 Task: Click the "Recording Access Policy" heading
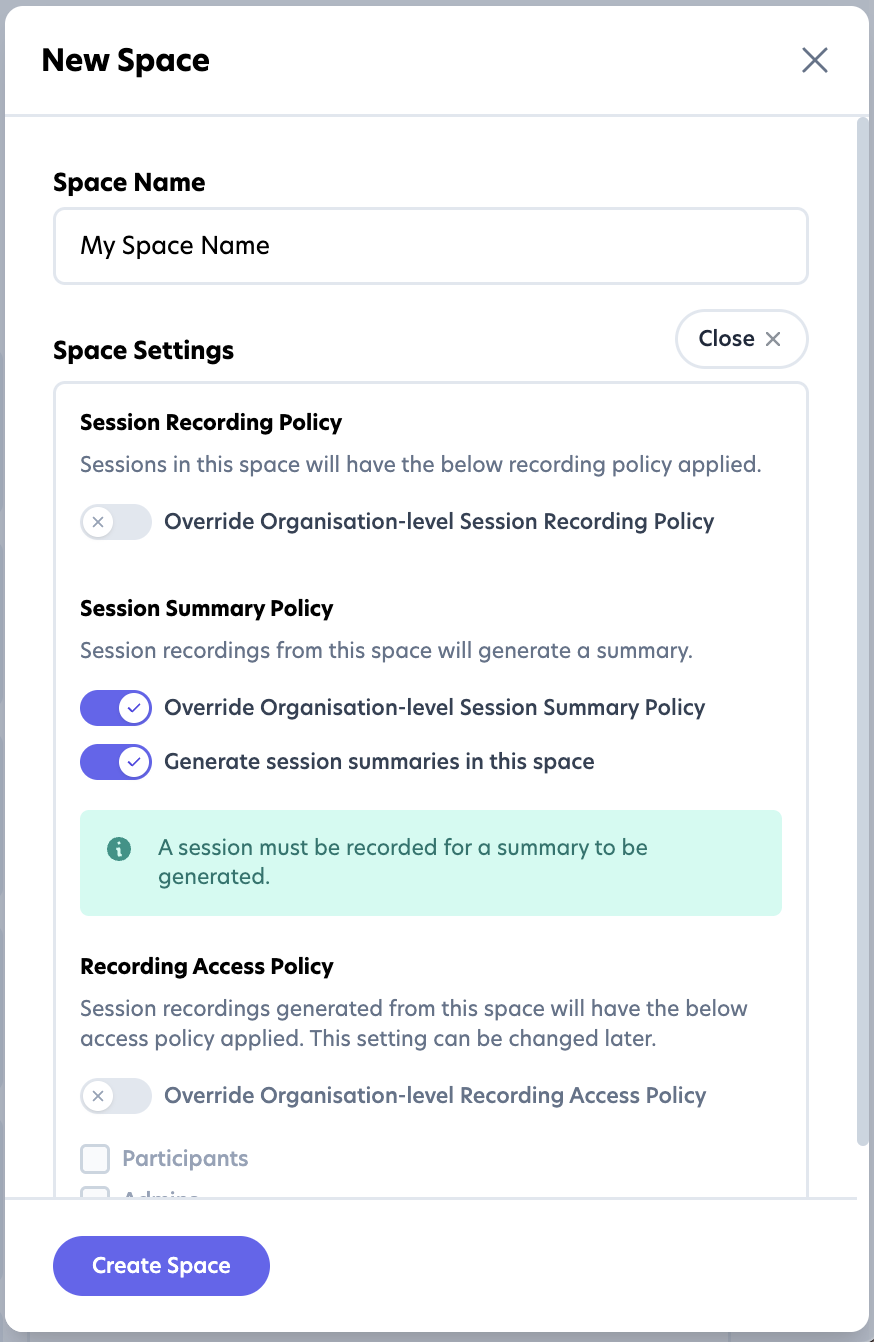click(207, 967)
